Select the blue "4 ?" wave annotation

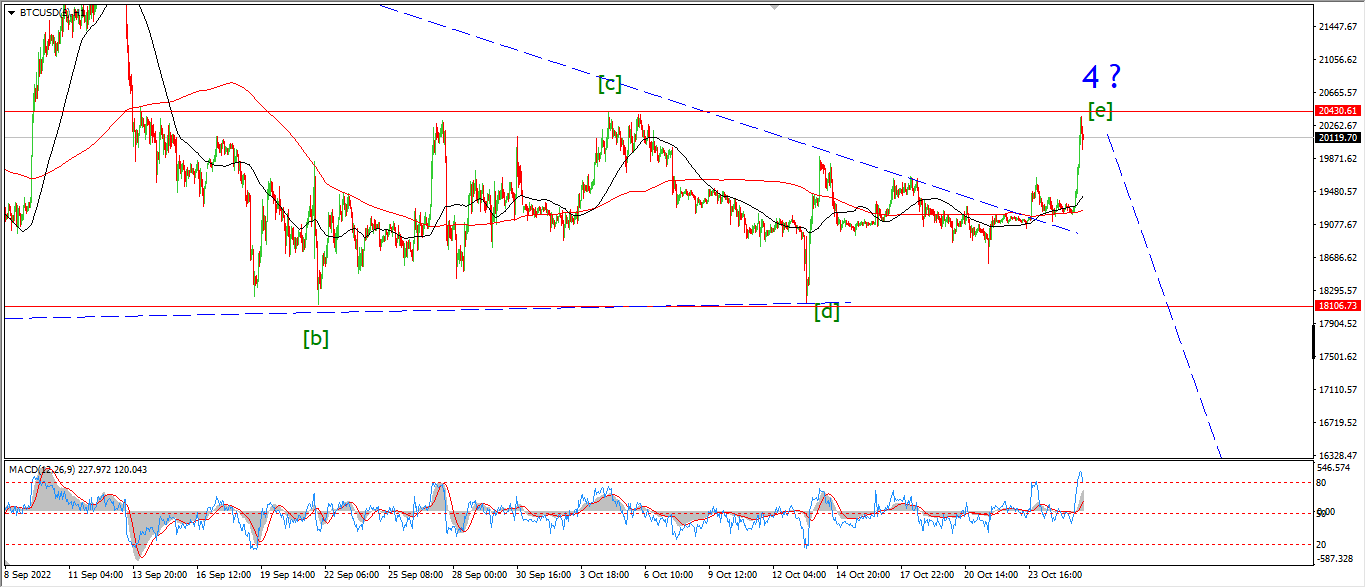1100,76
